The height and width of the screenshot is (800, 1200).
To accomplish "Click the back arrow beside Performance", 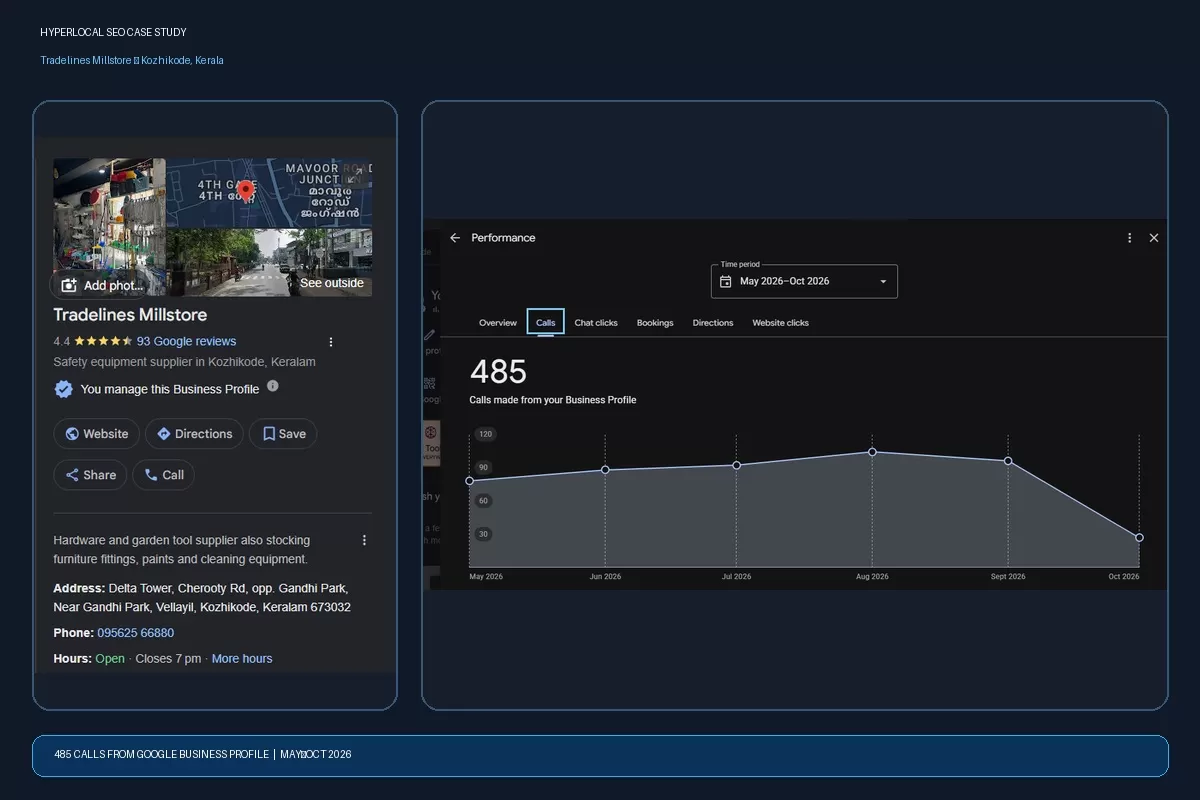I will [455, 238].
